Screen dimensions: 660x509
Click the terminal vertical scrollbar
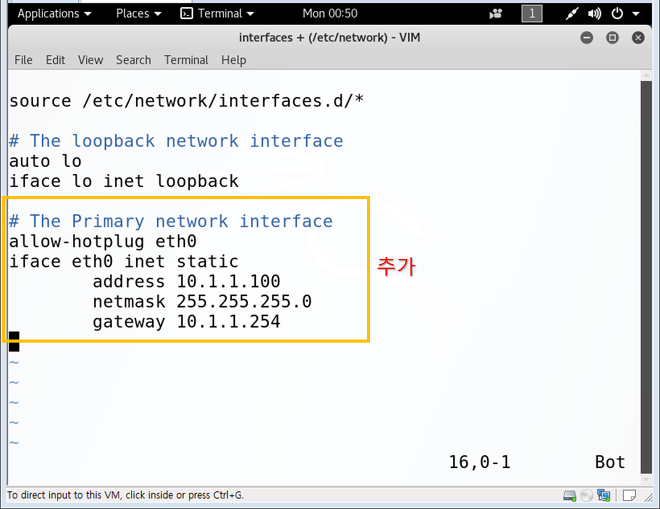tap(646, 277)
